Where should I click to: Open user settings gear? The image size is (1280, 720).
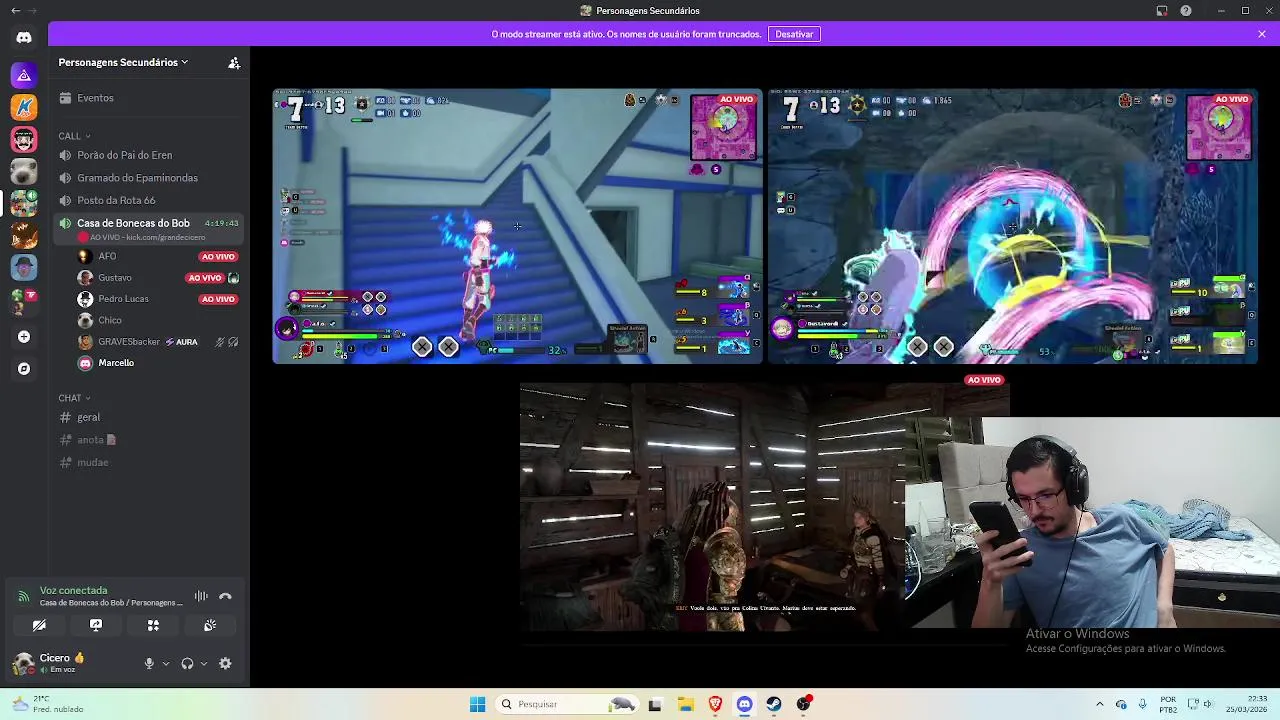[225, 663]
